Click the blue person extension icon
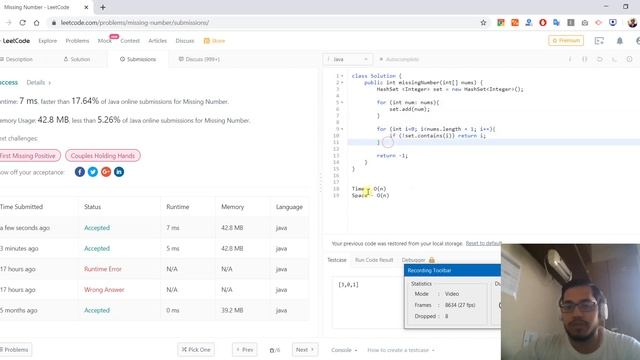The image size is (640, 360). coord(529,23)
